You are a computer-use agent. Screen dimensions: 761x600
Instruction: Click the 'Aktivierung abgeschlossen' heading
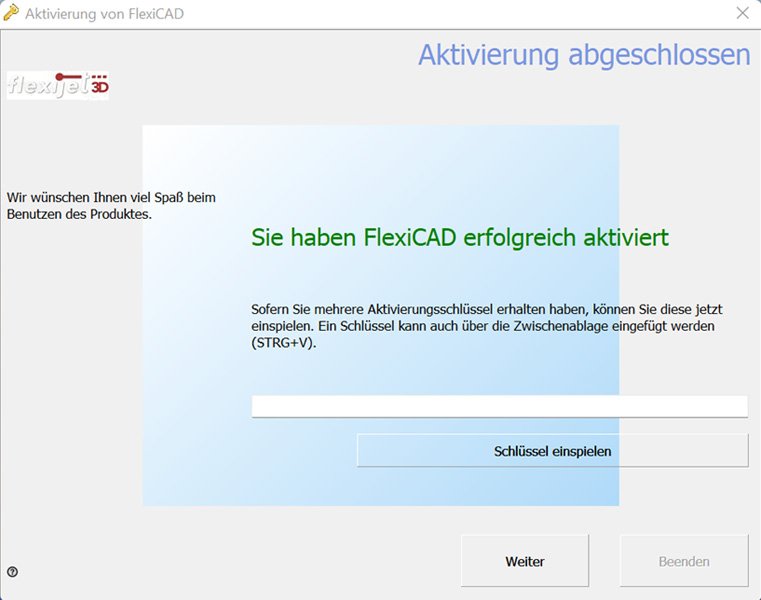(584, 55)
